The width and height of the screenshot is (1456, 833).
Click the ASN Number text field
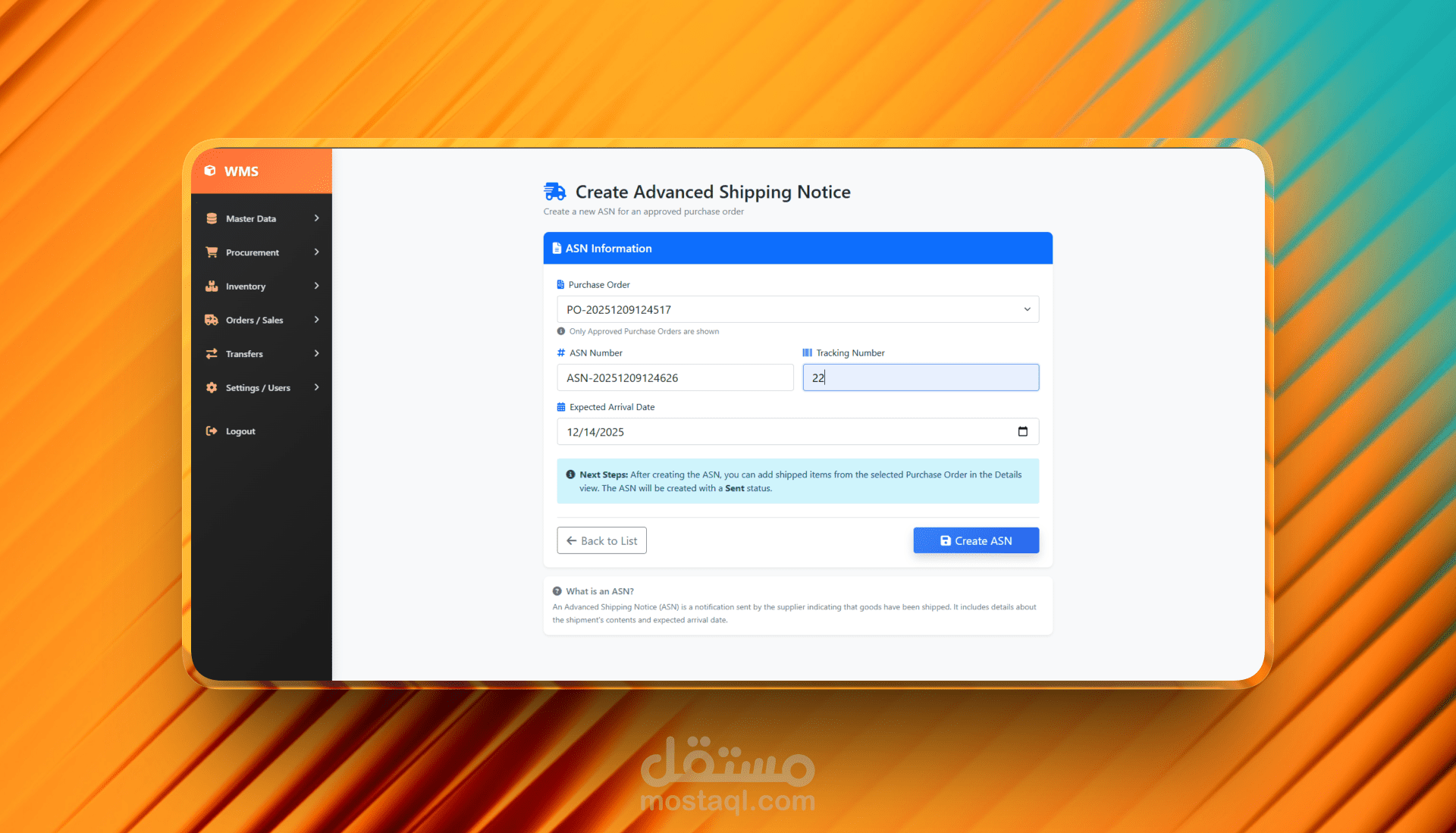[674, 377]
